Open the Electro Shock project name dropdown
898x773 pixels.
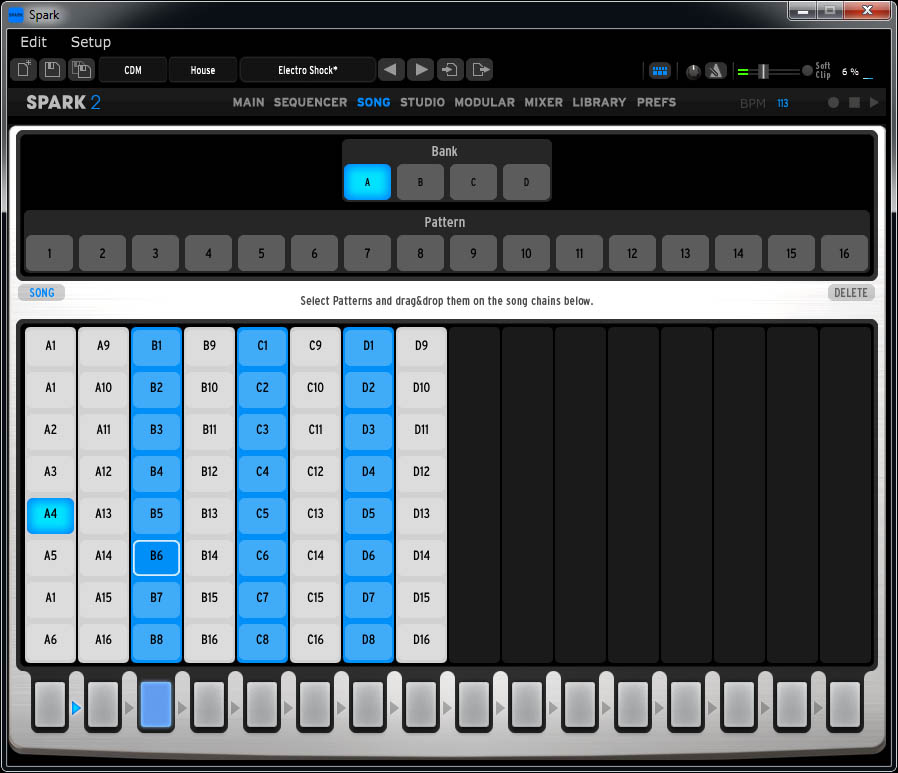[308, 70]
